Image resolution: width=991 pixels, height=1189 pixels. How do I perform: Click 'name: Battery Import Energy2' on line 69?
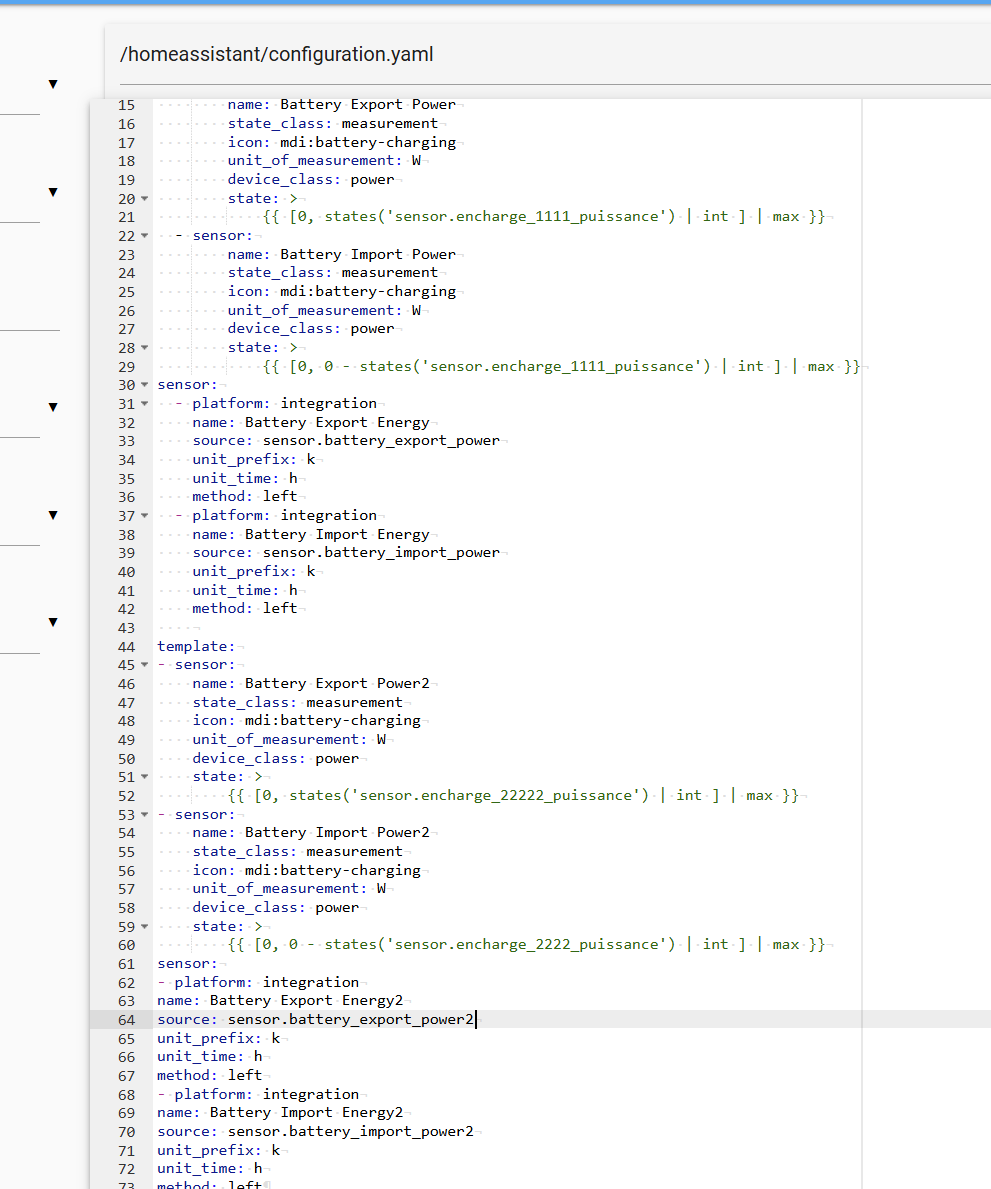(280, 1112)
